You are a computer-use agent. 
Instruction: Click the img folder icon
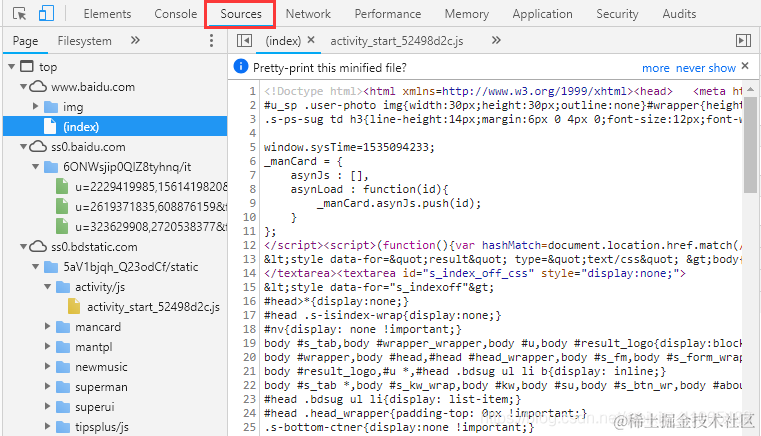coord(50,107)
